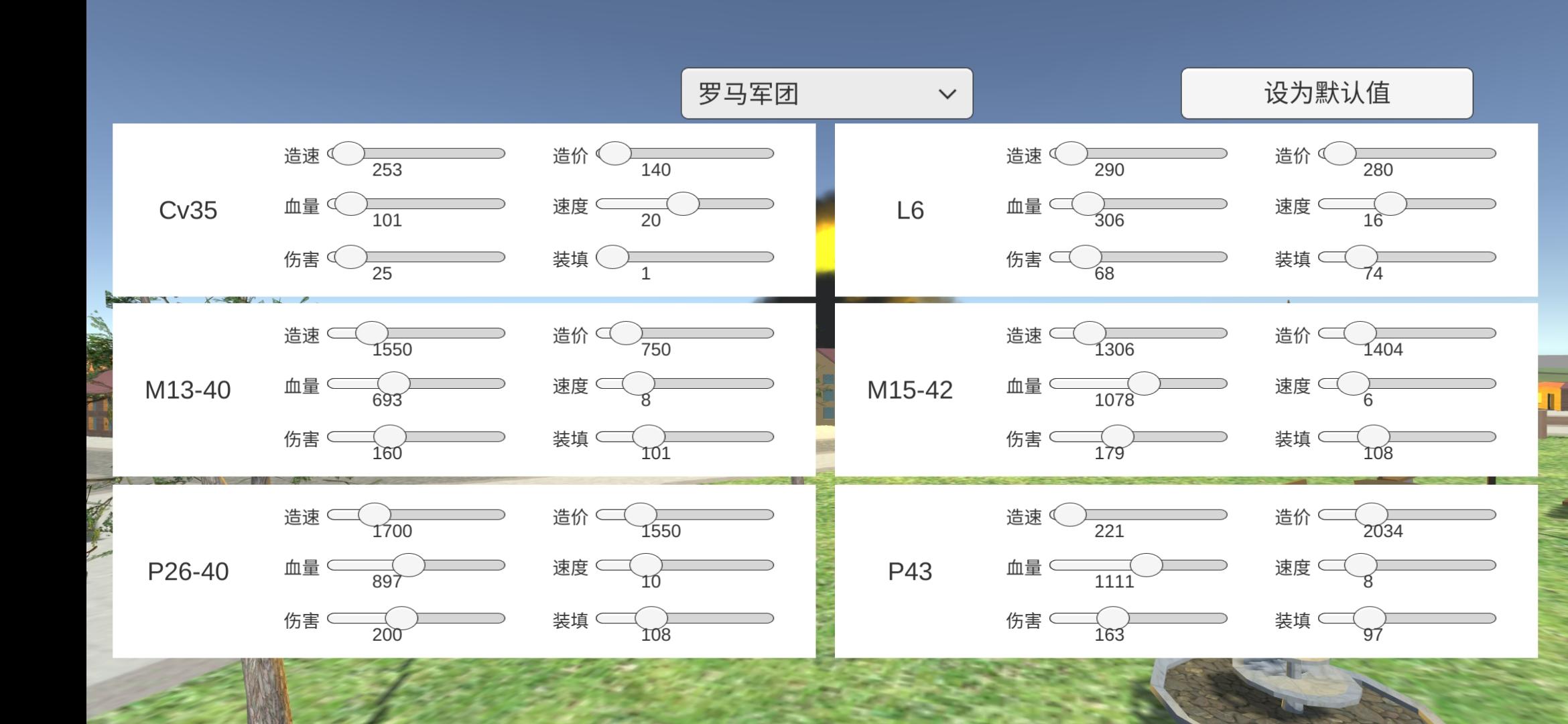Click the M13-40 血量 slider handle

pos(394,383)
